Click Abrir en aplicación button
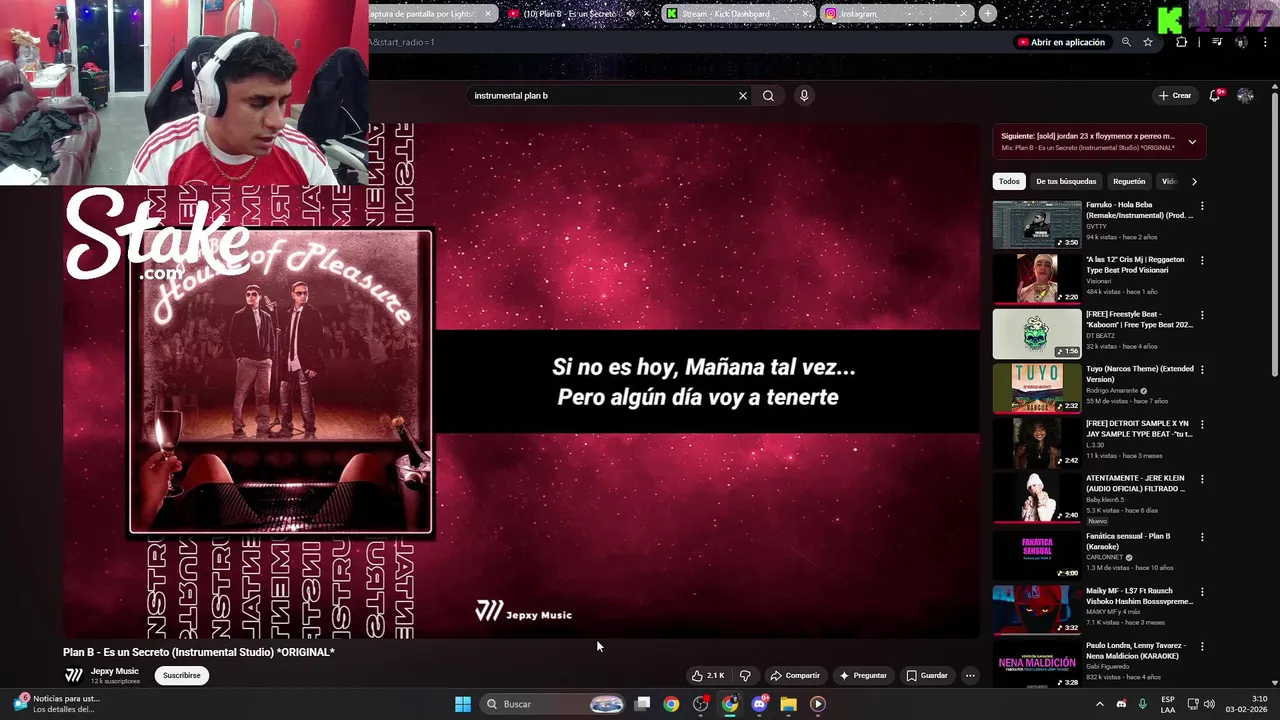 tap(1061, 42)
